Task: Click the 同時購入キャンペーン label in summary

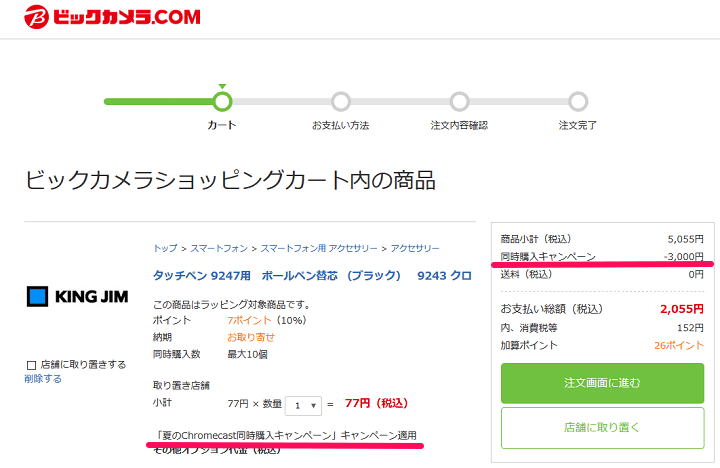Action: pyautogui.click(x=548, y=256)
